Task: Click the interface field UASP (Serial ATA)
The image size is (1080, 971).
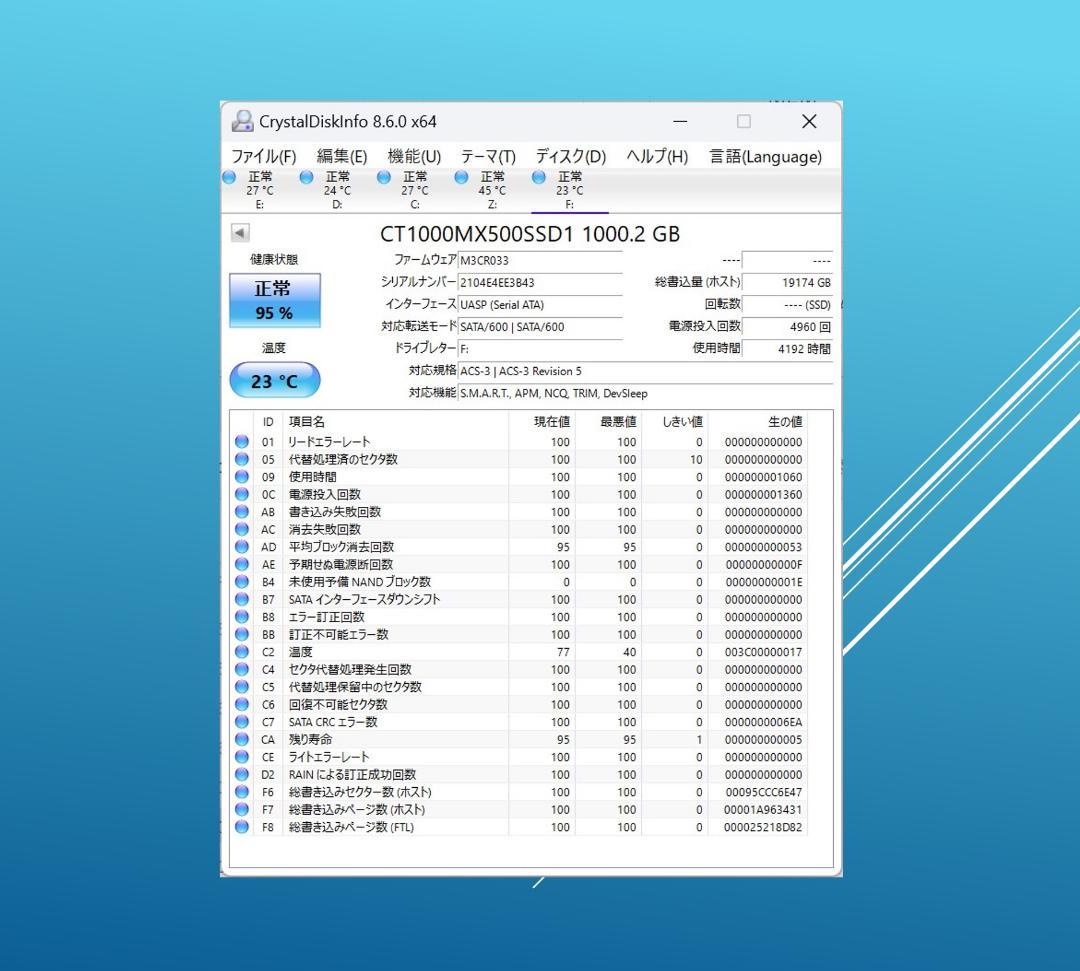Action: tap(540, 304)
